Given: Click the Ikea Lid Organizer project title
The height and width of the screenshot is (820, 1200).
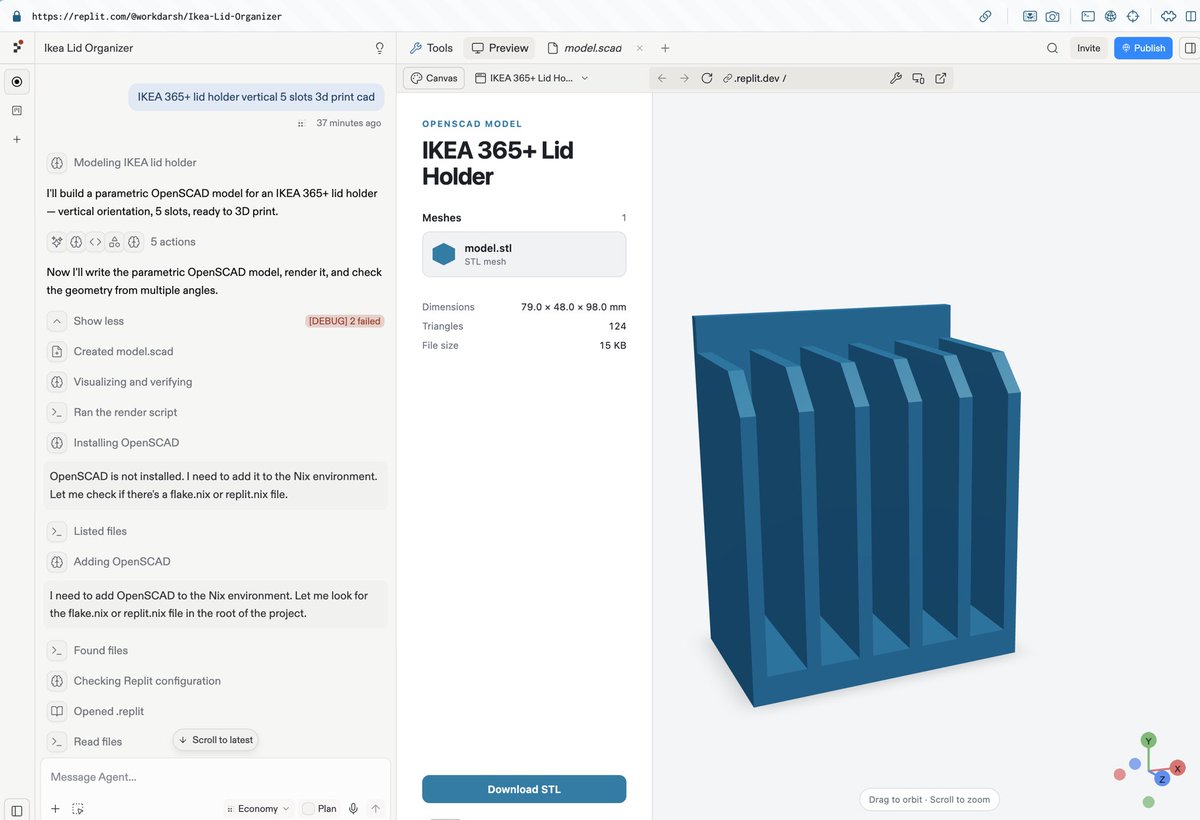Looking at the screenshot, I should [89, 48].
